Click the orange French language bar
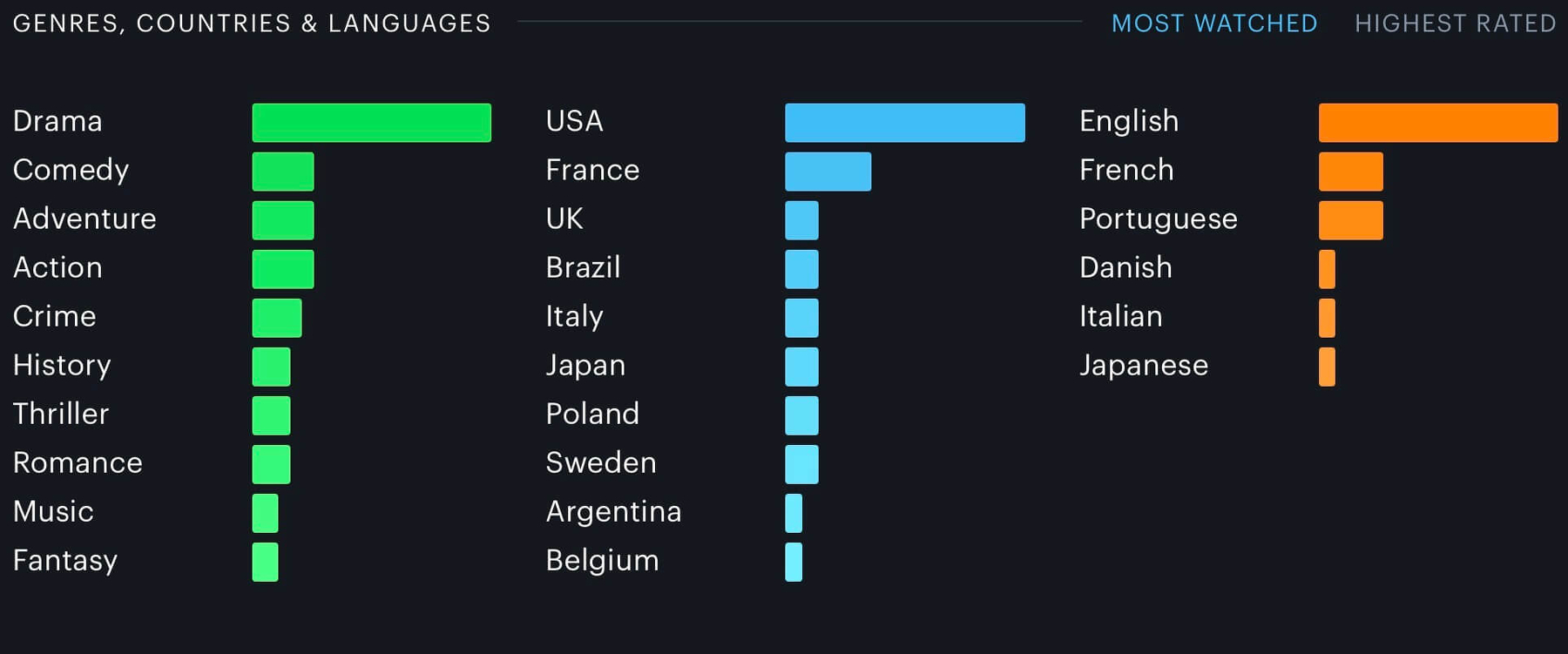1568x654 pixels. (1350, 172)
